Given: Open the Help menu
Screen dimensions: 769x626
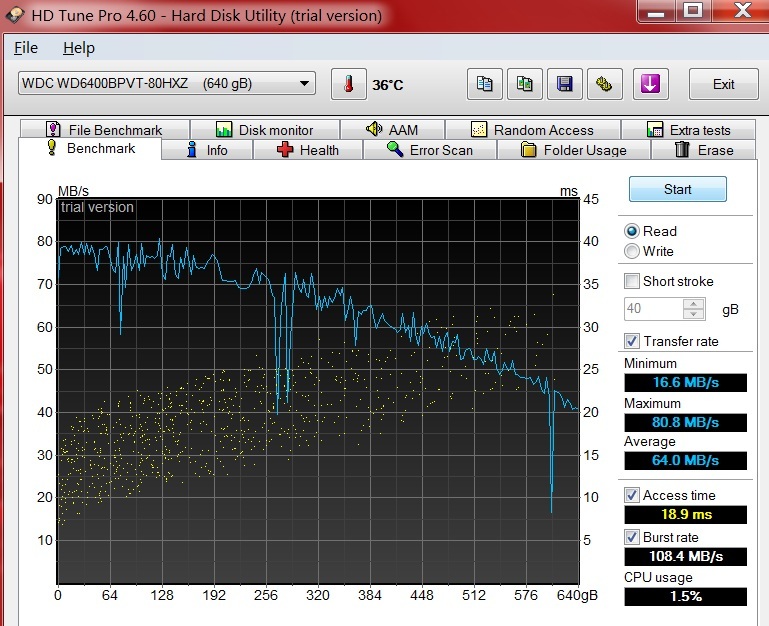Looking at the screenshot, I should click(x=78, y=48).
